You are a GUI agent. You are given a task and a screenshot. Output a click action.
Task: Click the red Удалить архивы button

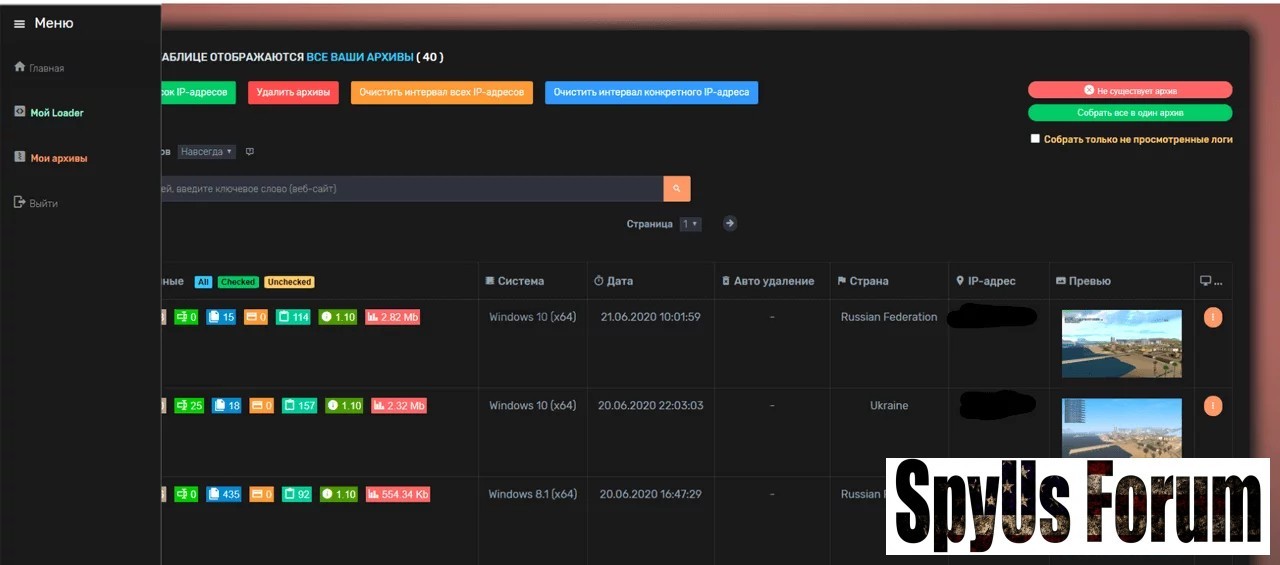(293, 93)
